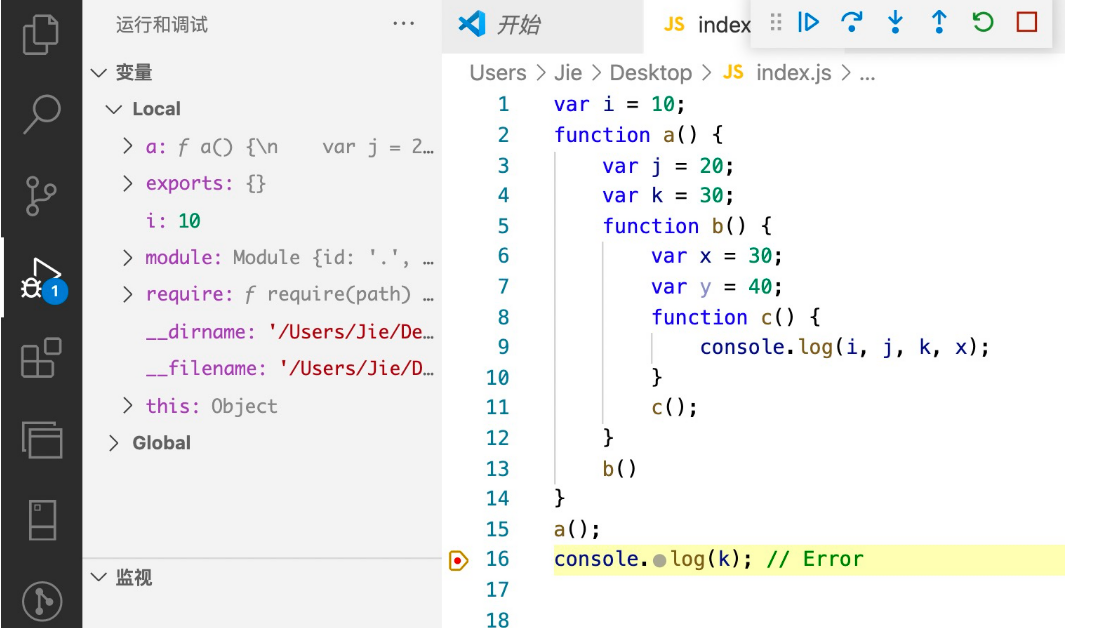Click the 'c();' call on line 11

674,407
